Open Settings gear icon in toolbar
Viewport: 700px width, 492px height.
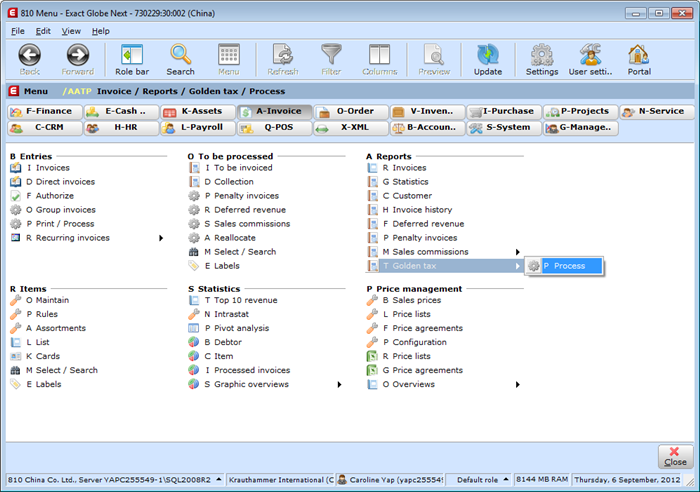point(542,55)
